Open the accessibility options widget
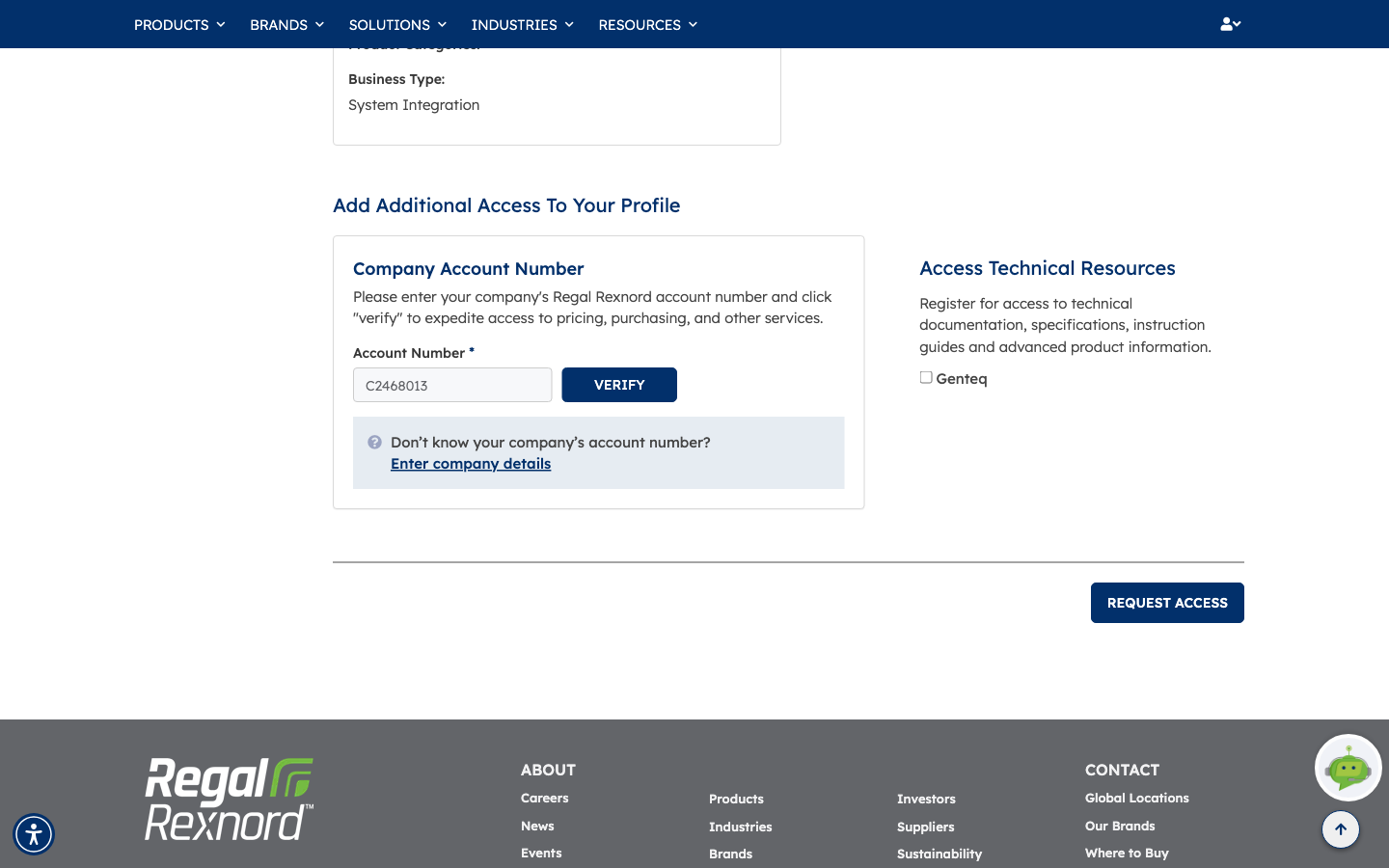Screen dimensions: 1389x868 [x=34, y=834]
